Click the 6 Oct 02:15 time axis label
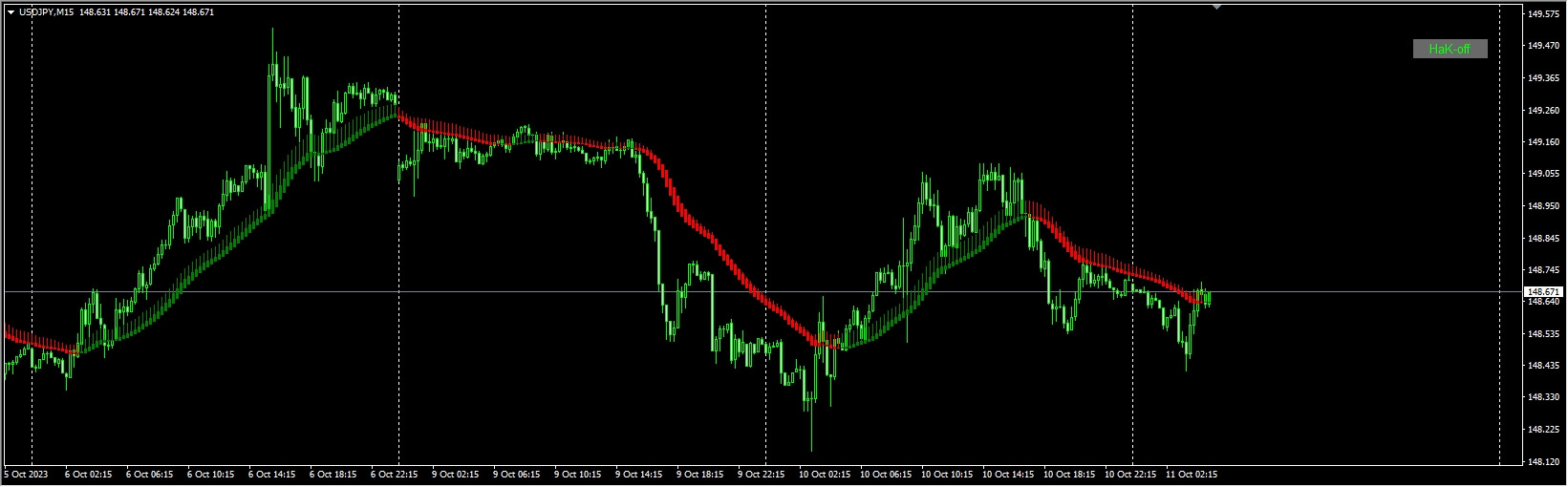 pyautogui.click(x=89, y=474)
